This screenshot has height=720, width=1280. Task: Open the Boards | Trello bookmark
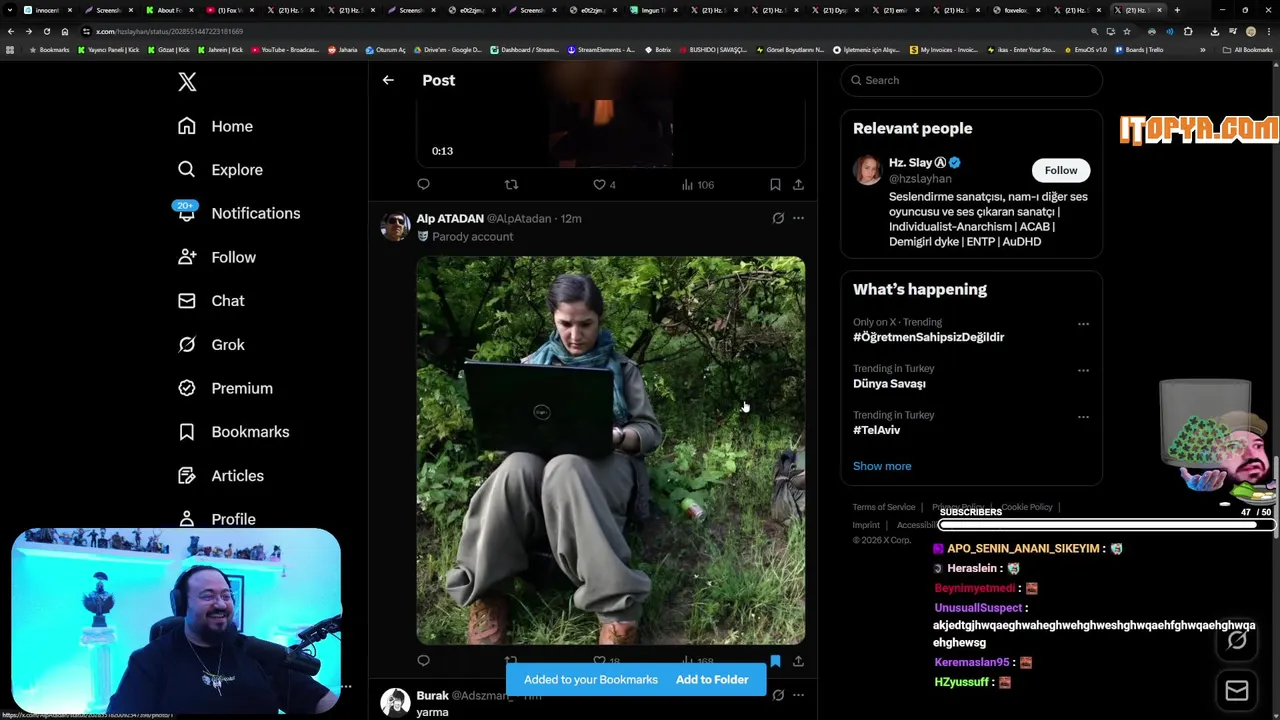click(x=1139, y=49)
